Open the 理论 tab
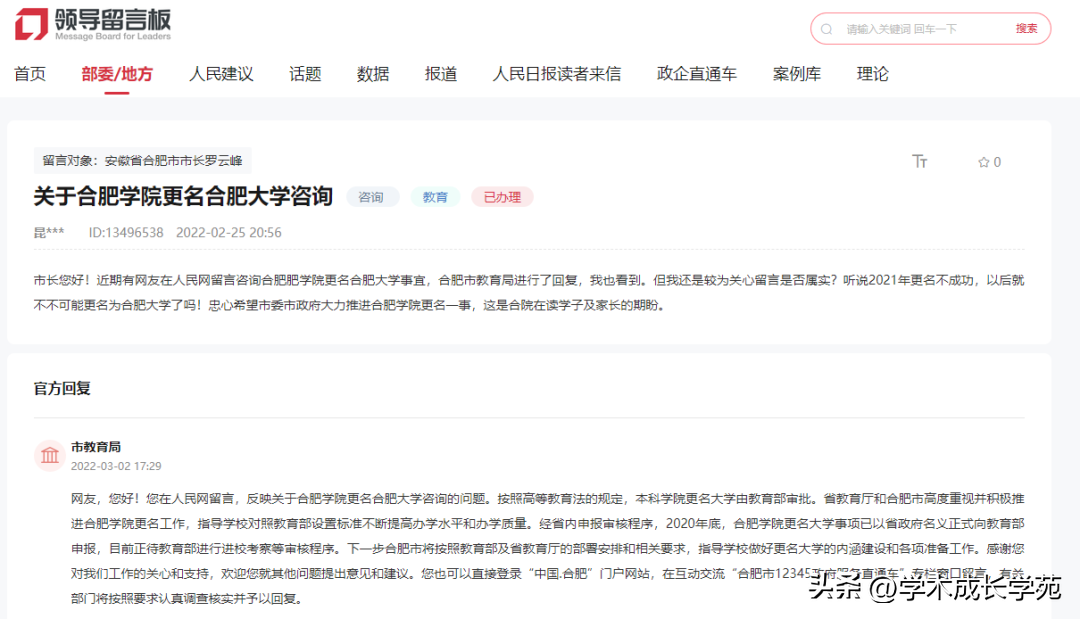 point(873,74)
